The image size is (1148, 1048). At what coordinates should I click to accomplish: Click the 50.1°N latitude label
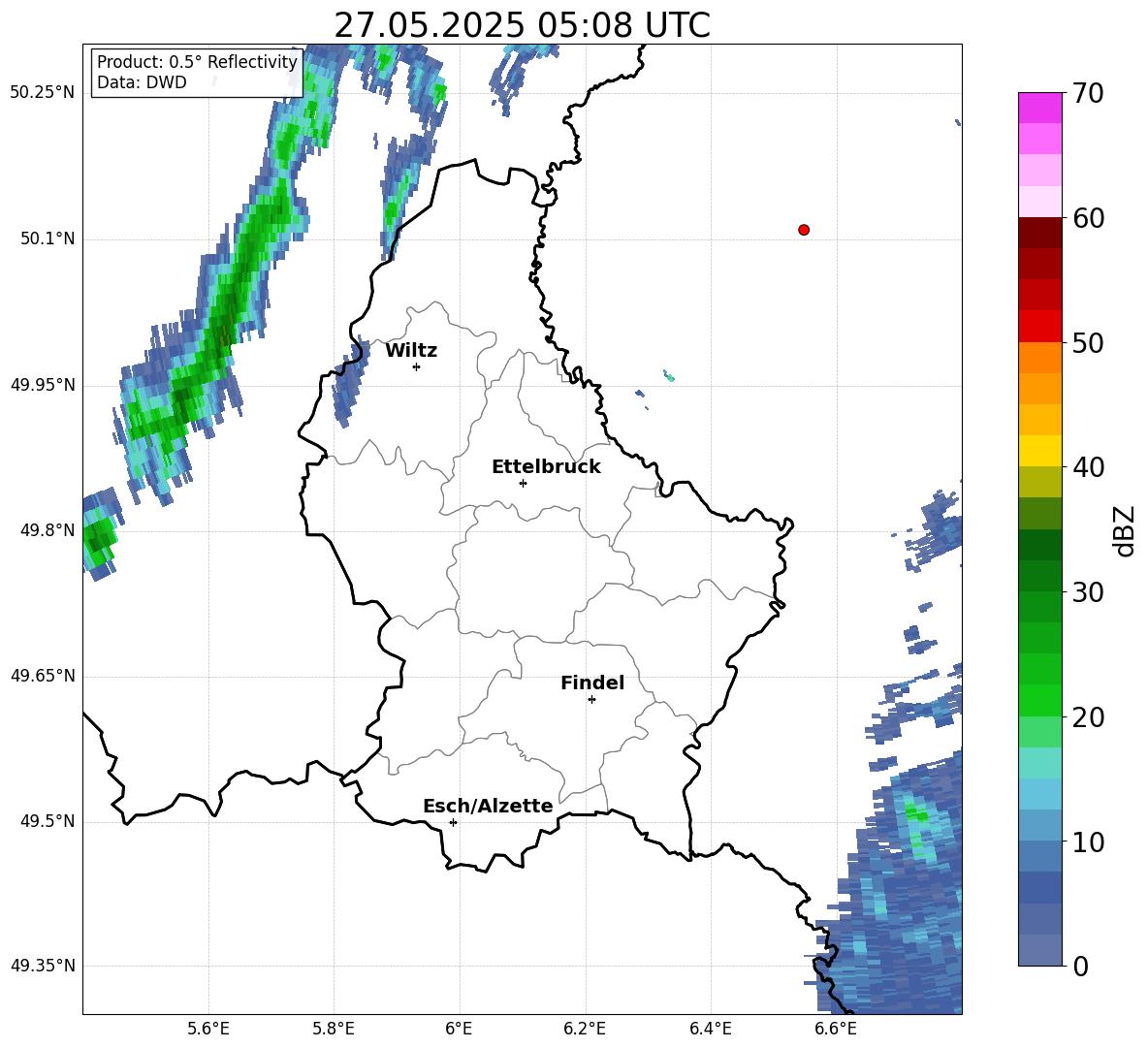click(x=48, y=238)
